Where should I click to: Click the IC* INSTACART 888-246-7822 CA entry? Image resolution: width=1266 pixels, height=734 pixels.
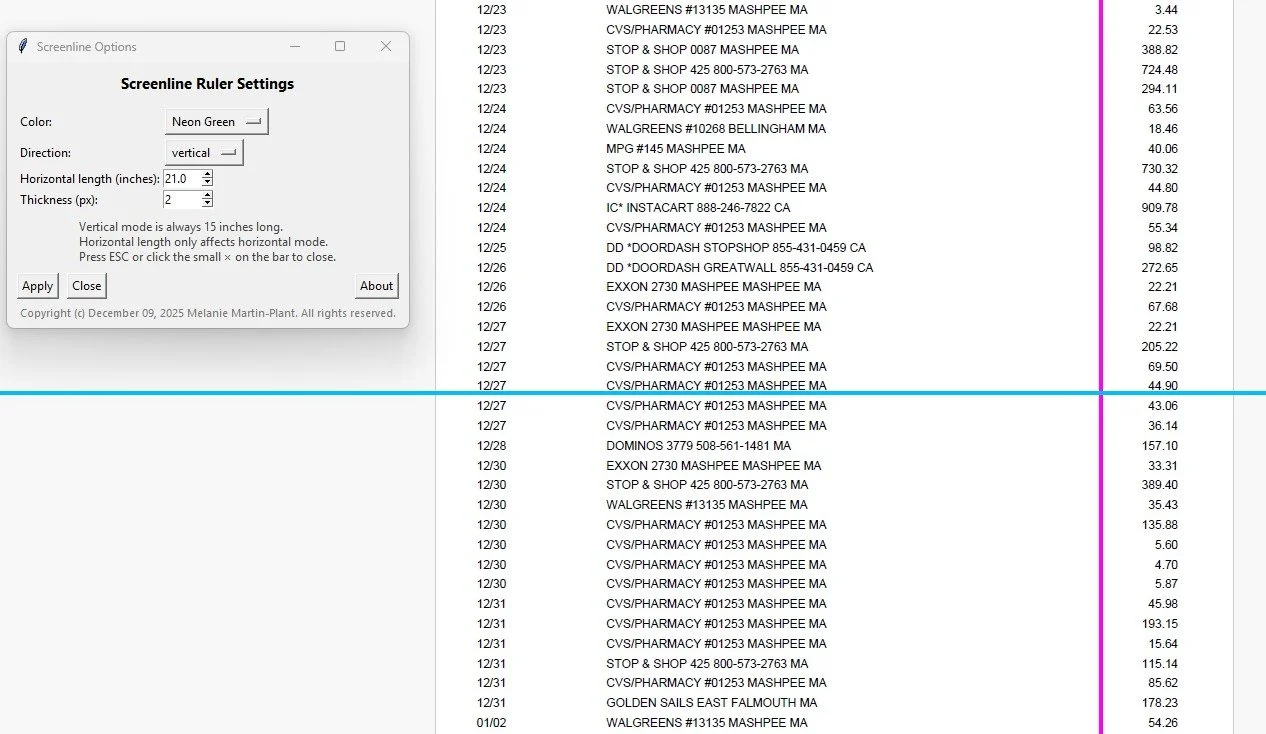pos(698,208)
